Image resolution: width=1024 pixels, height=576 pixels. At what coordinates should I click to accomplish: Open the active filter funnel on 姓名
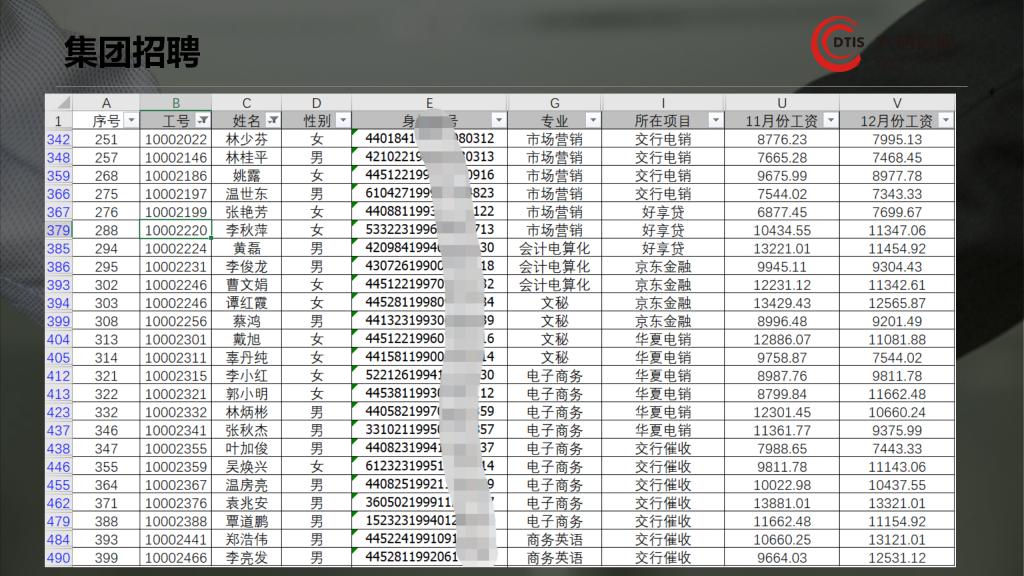273,121
